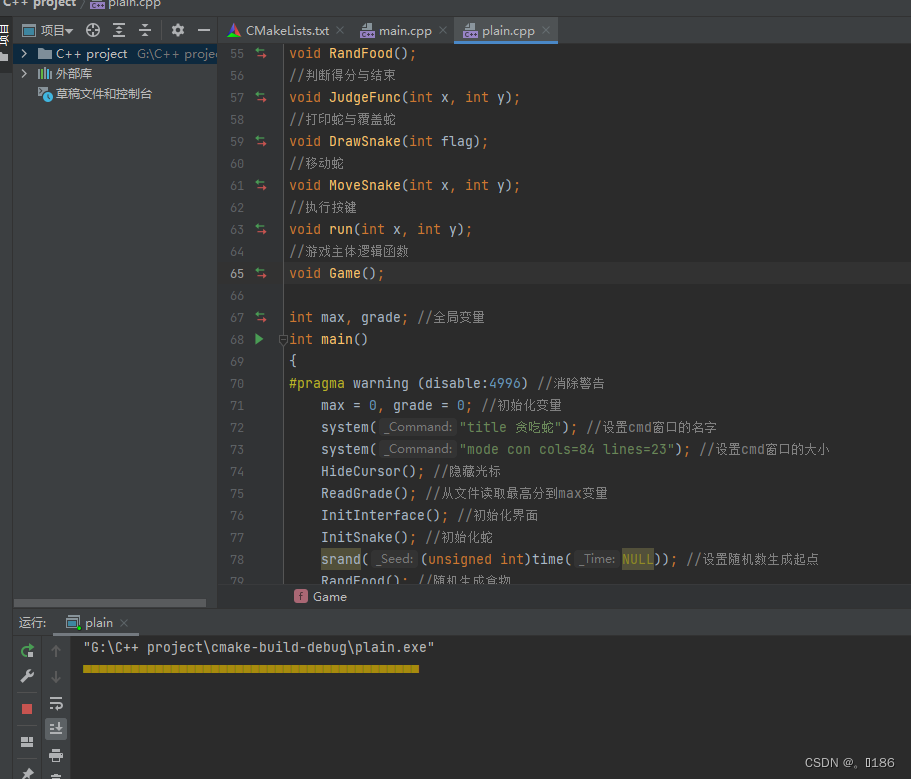Image resolution: width=911 pixels, height=779 pixels.
Task: Rerun plain with green rerun icon
Action: click(x=27, y=651)
